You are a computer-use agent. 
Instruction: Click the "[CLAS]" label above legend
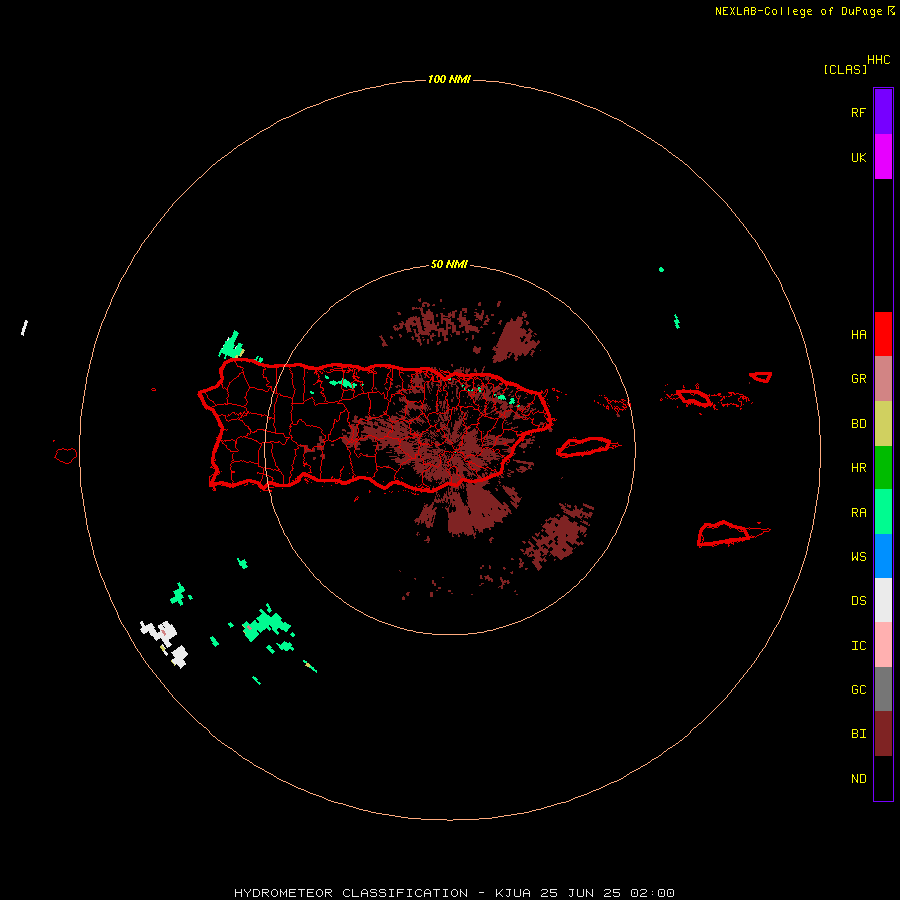pos(845,69)
